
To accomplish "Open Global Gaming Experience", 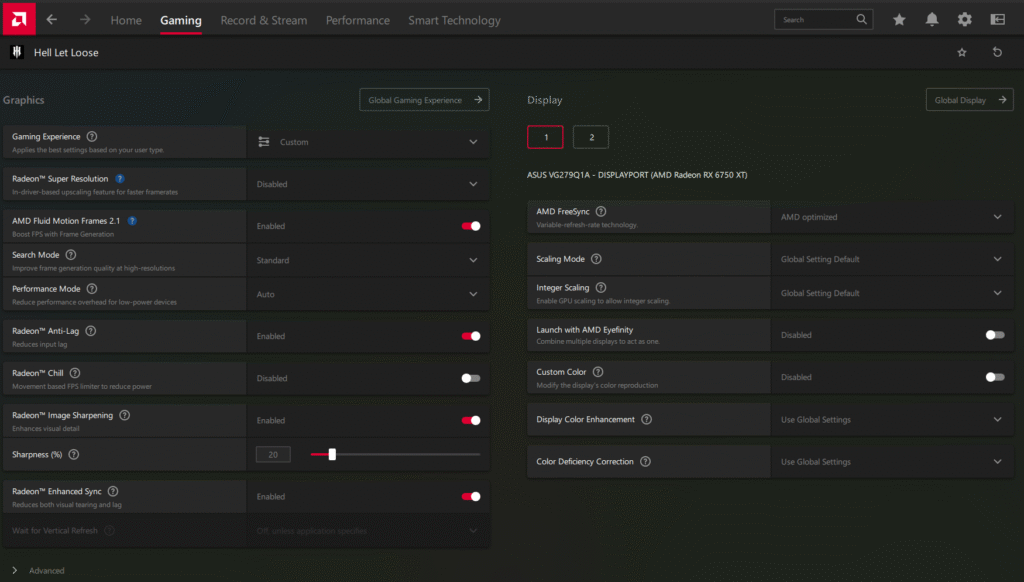I will (424, 100).
